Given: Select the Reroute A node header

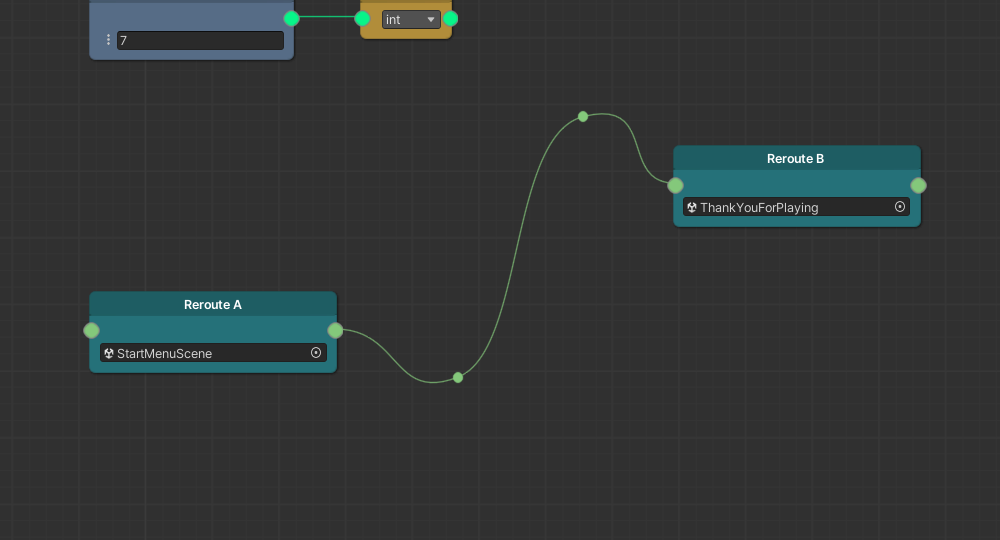Looking at the screenshot, I should [x=213, y=305].
